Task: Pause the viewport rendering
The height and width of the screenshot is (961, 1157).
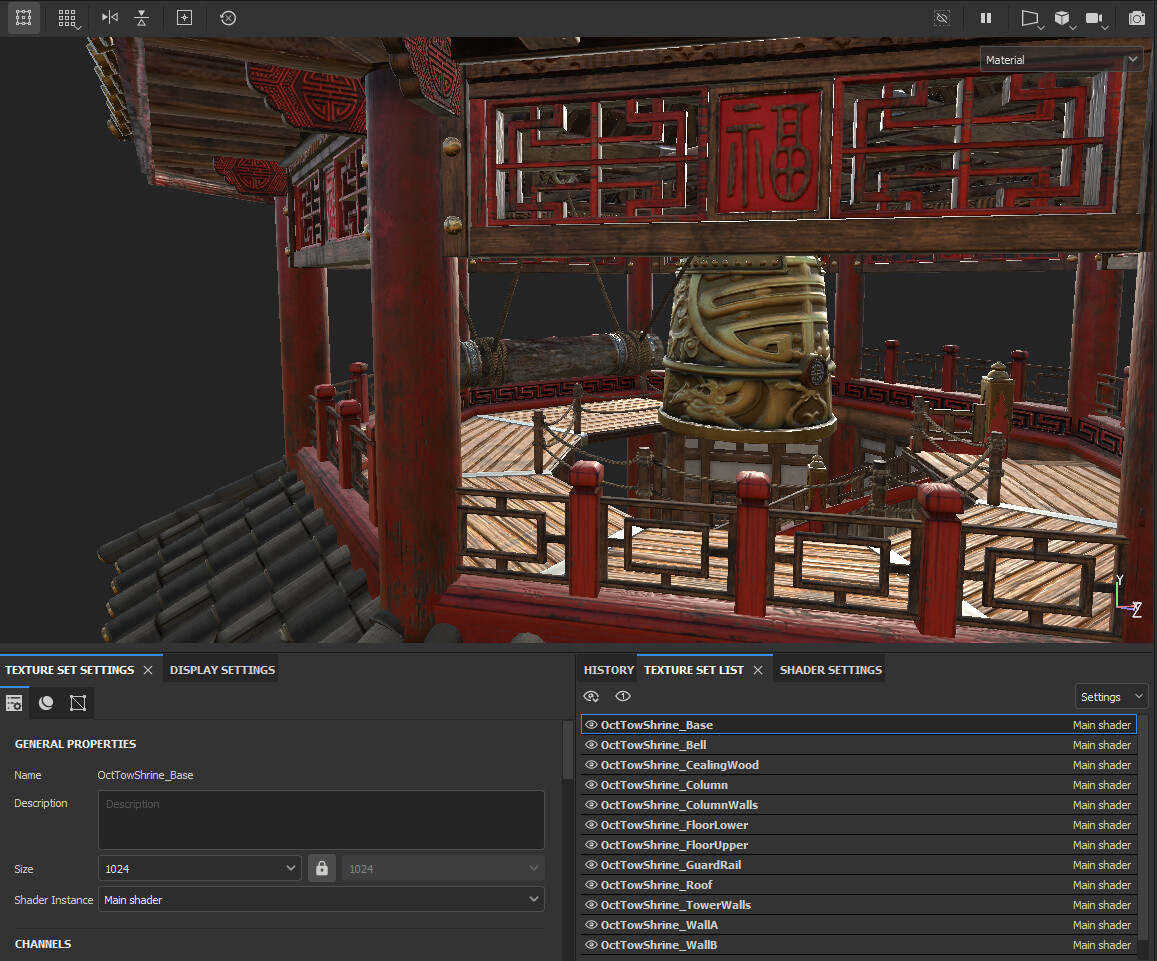Action: coord(986,18)
